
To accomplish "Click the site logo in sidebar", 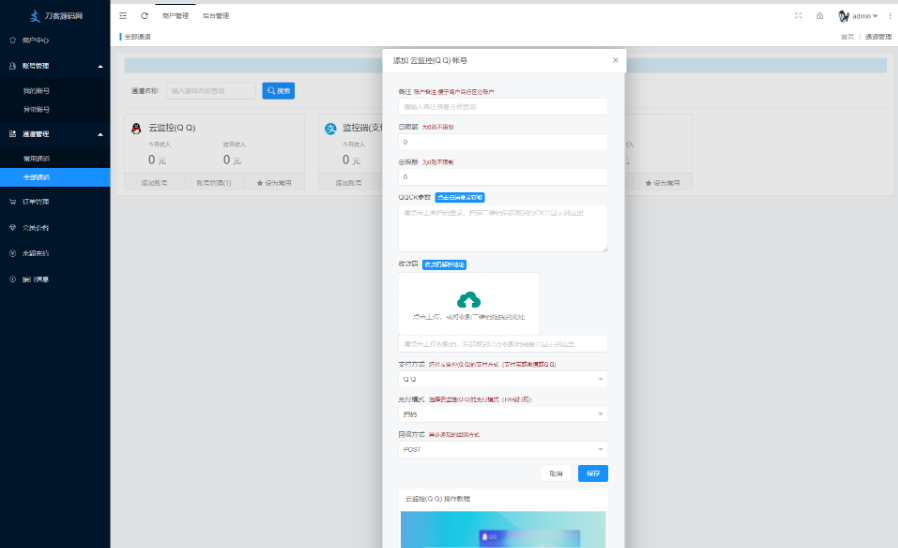I will (56, 16).
